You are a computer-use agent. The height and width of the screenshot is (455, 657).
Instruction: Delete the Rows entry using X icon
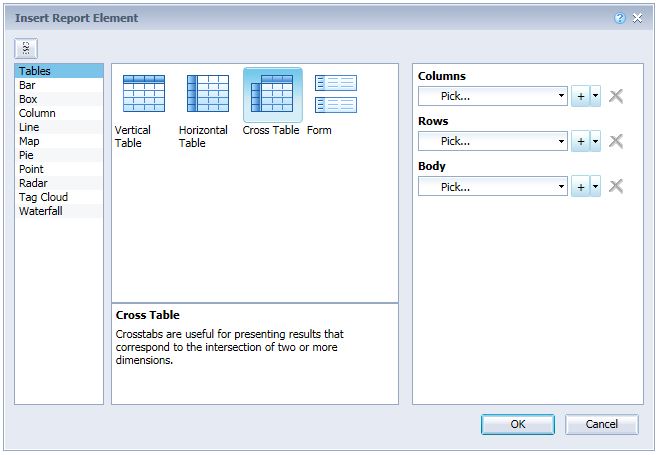(616, 141)
